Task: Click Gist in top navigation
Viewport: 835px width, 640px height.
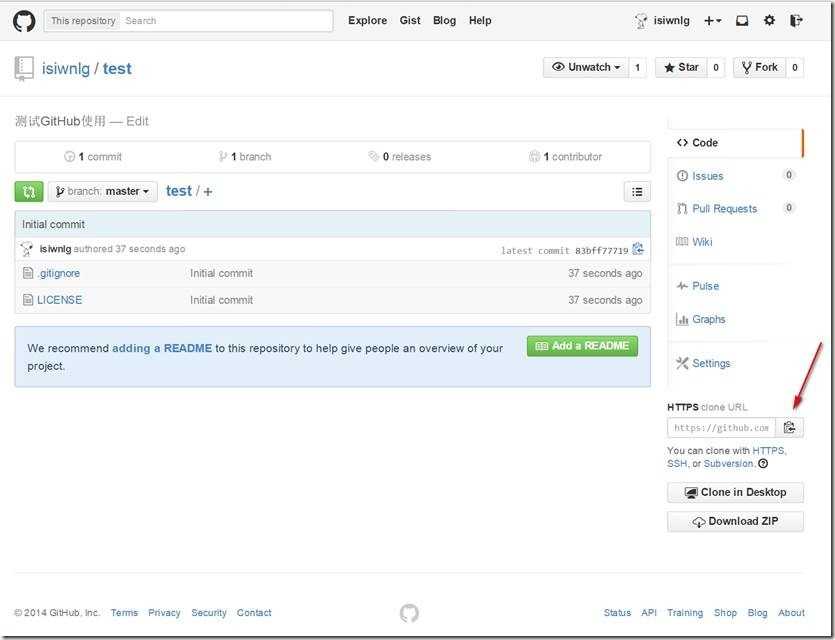Action: click(x=410, y=21)
